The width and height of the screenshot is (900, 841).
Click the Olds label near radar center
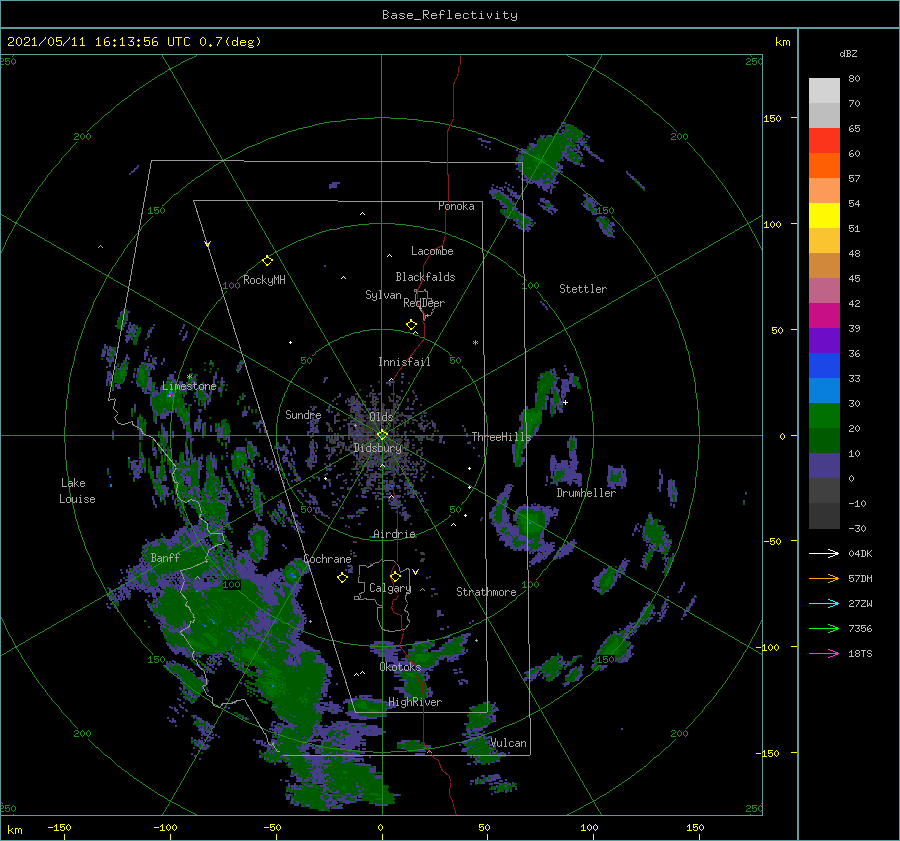click(x=381, y=417)
